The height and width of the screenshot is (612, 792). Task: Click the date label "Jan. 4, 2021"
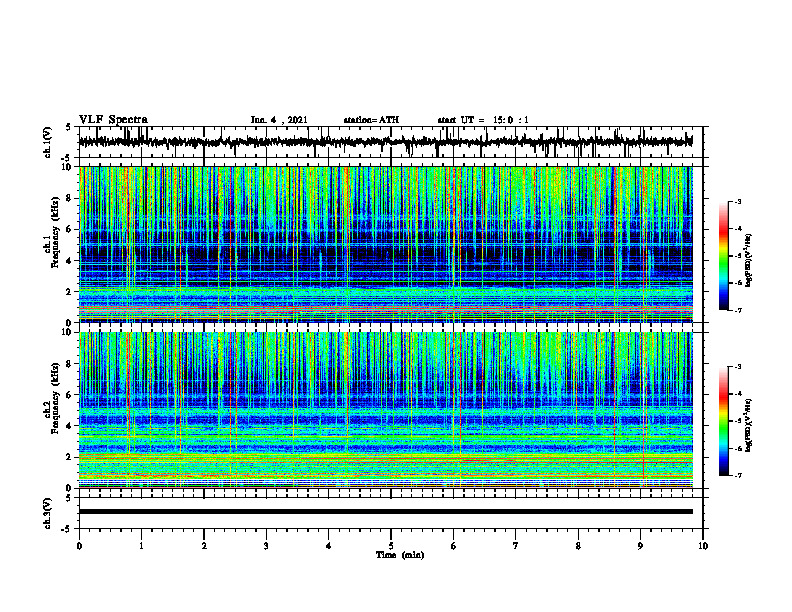[x=279, y=120]
